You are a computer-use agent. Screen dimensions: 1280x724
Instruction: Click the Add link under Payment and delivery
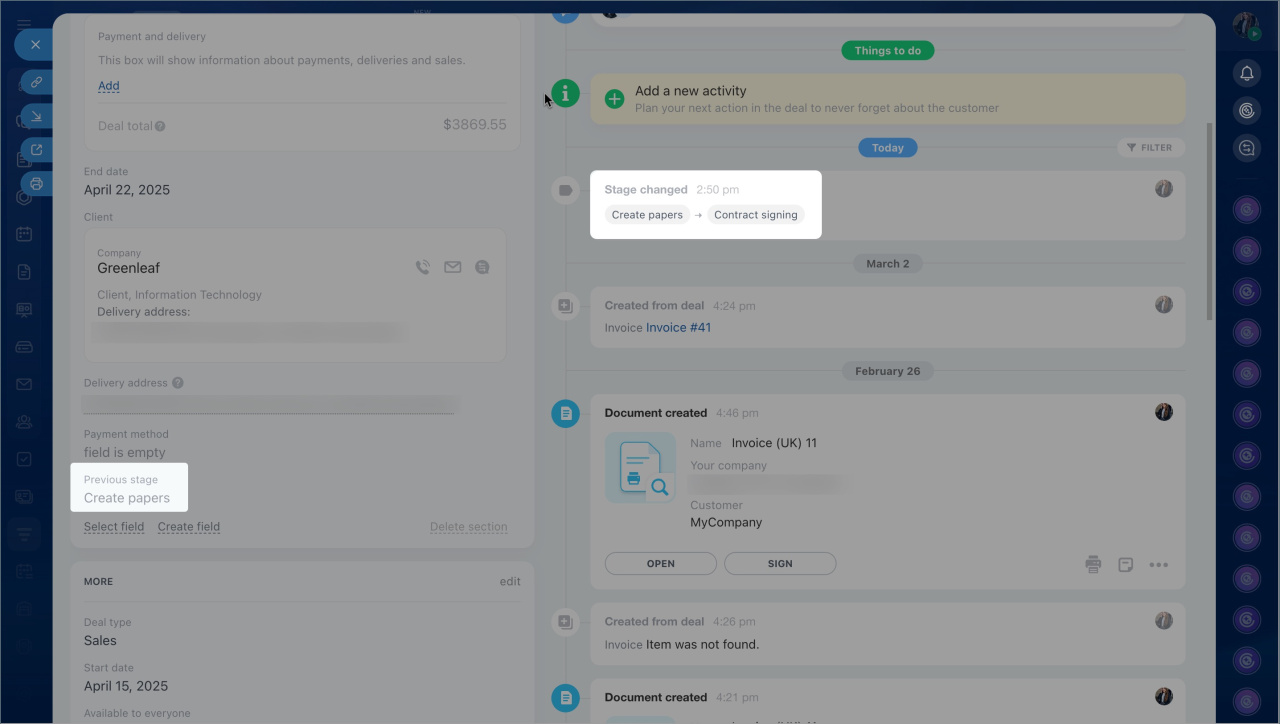(108, 86)
